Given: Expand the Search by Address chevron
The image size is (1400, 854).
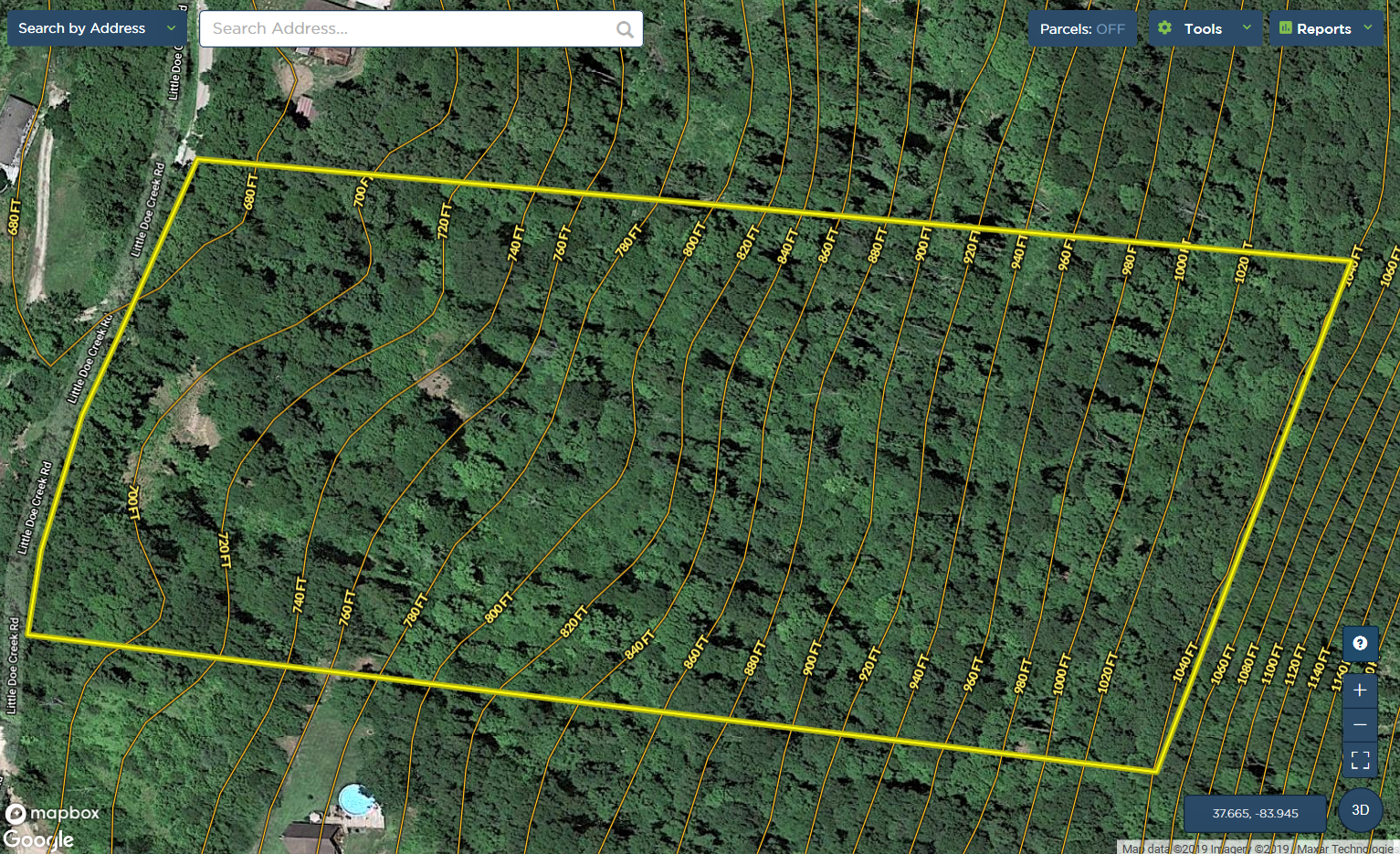Looking at the screenshot, I should [x=171, y=28].
